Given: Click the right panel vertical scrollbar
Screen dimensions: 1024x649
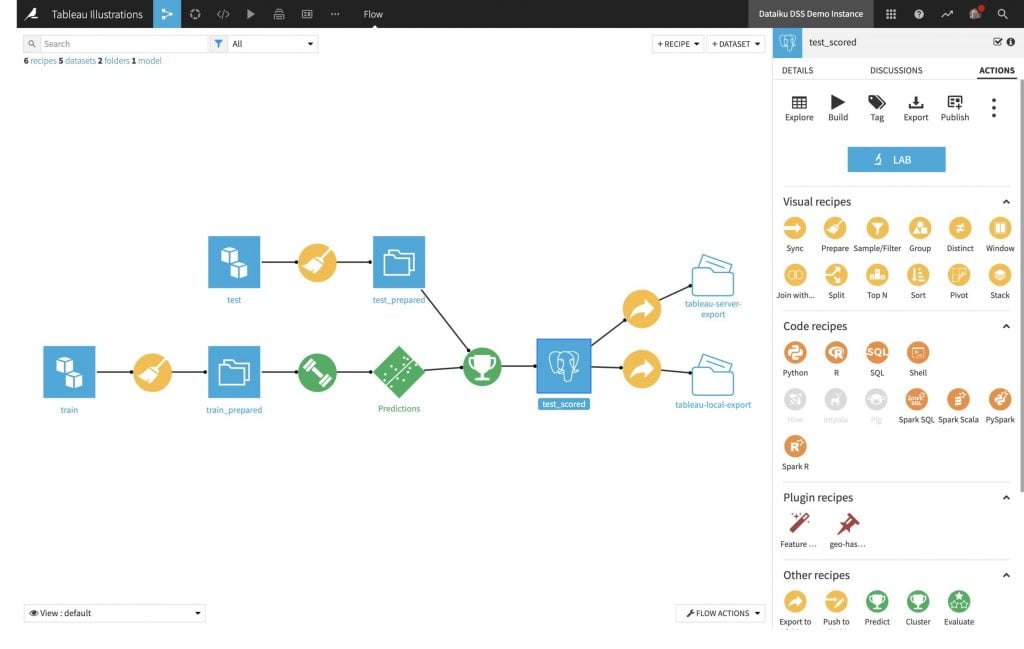Looking at the screenshot, I should (x=1021, y=285).
